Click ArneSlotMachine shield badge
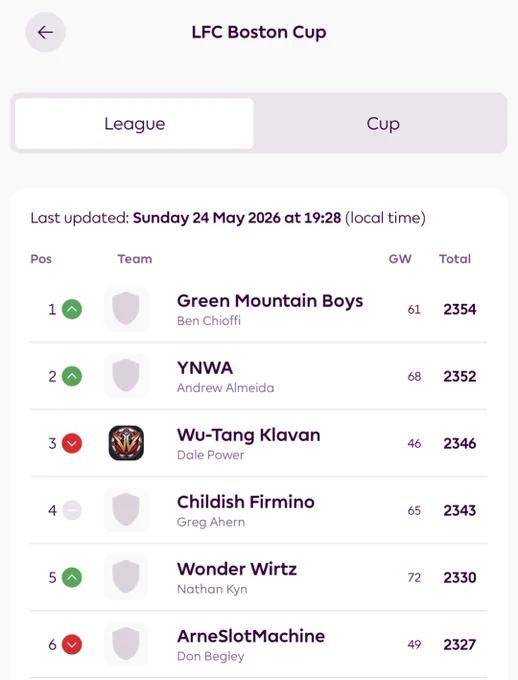518x680 pixels. coord(126,644)
